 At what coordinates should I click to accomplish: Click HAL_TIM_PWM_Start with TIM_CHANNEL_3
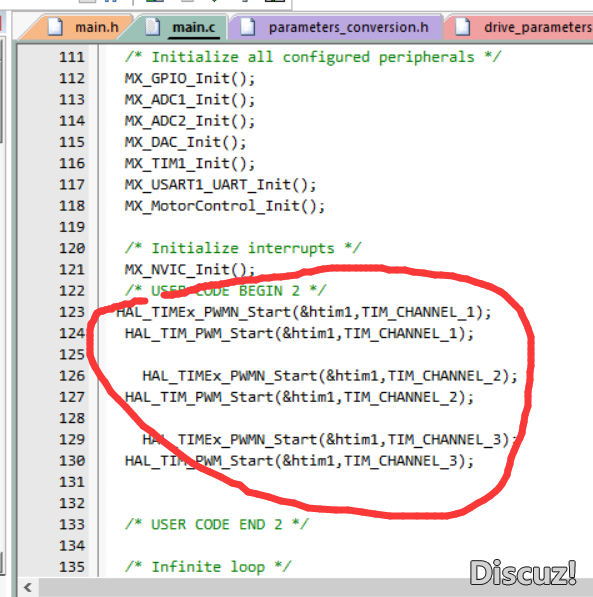(299, 461)
